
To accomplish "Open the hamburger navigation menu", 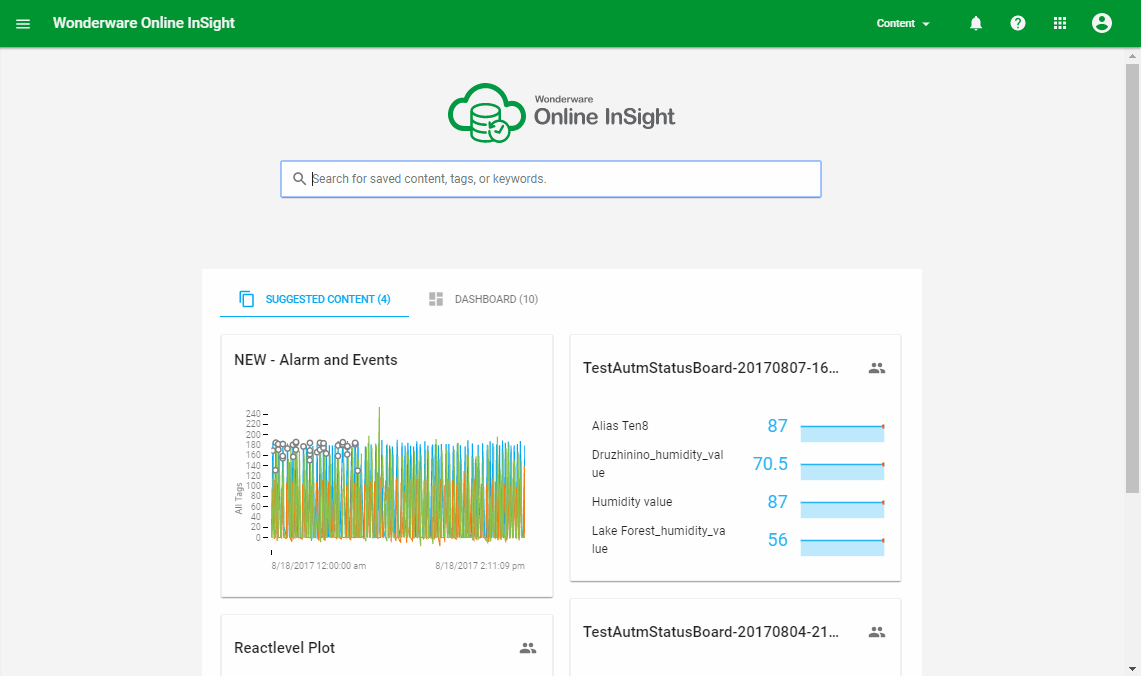I will [x=23, y=24].
